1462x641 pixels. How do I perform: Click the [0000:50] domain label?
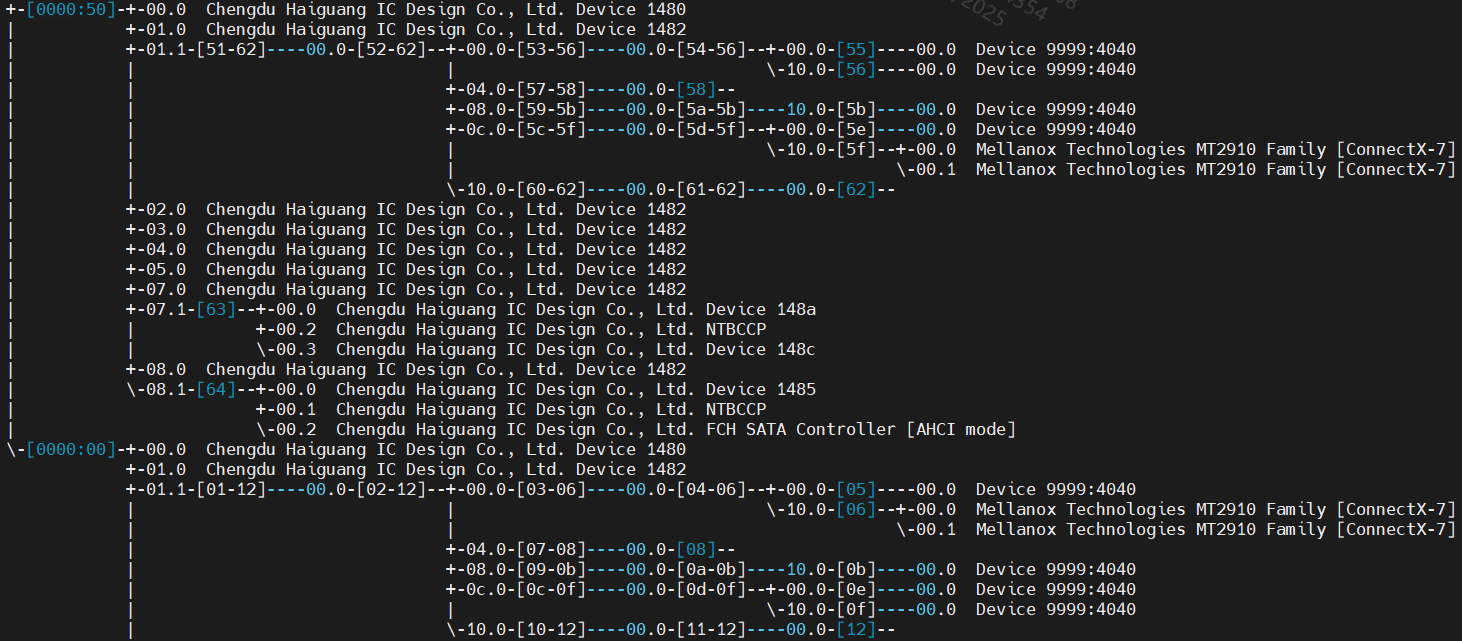(71, 9)
